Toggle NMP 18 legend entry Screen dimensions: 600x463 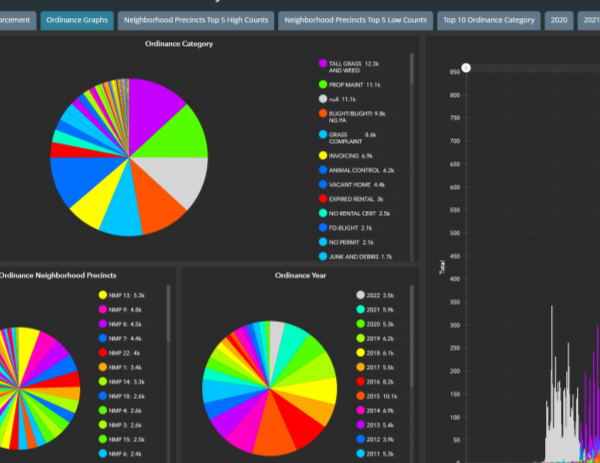122,396
